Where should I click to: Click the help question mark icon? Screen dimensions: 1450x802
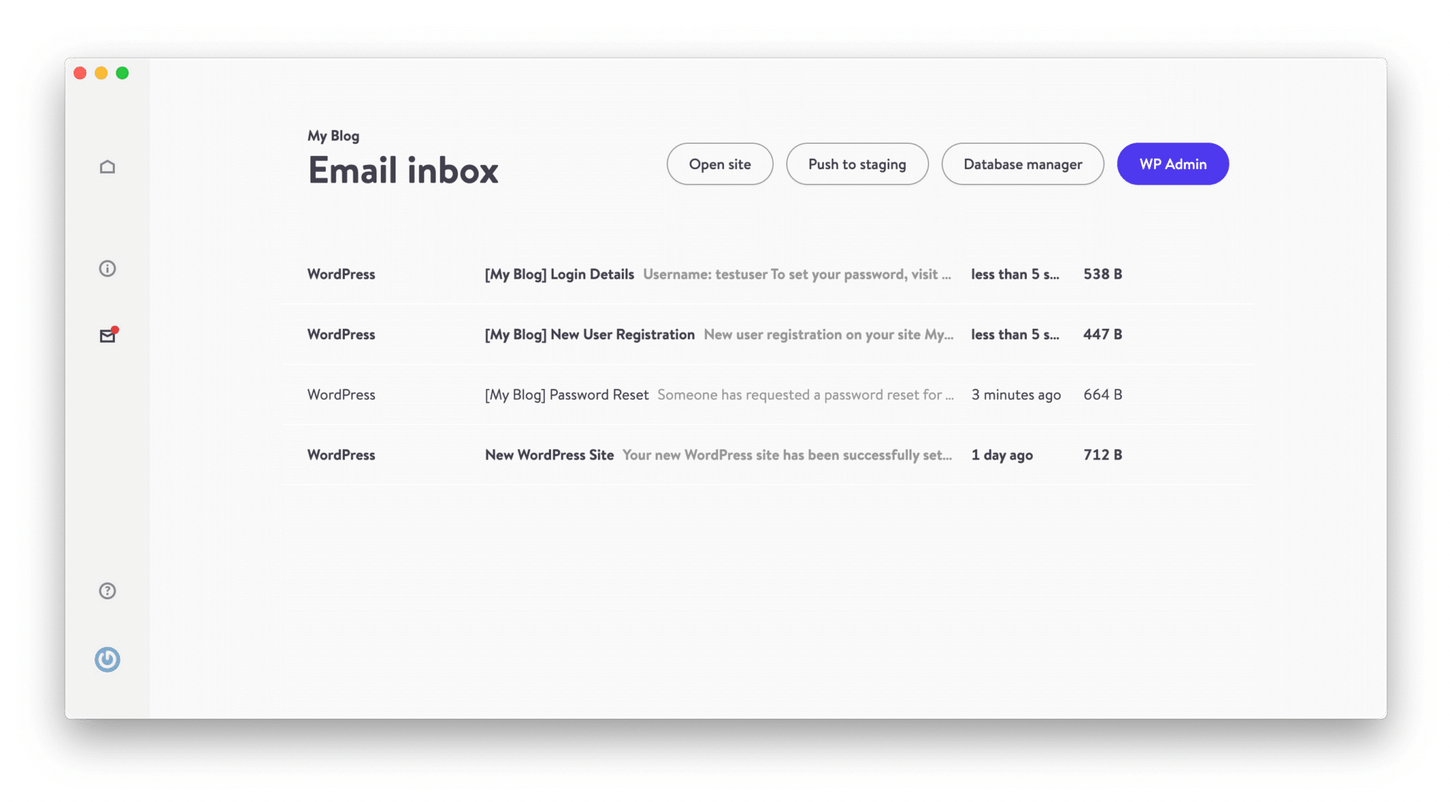point(107,591)
